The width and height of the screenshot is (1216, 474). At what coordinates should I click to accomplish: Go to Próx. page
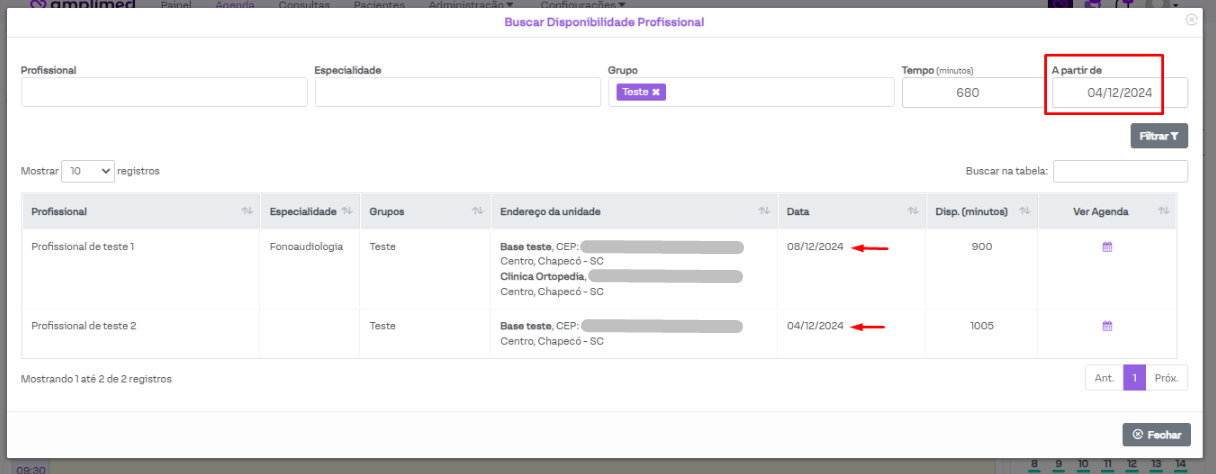1166,378
